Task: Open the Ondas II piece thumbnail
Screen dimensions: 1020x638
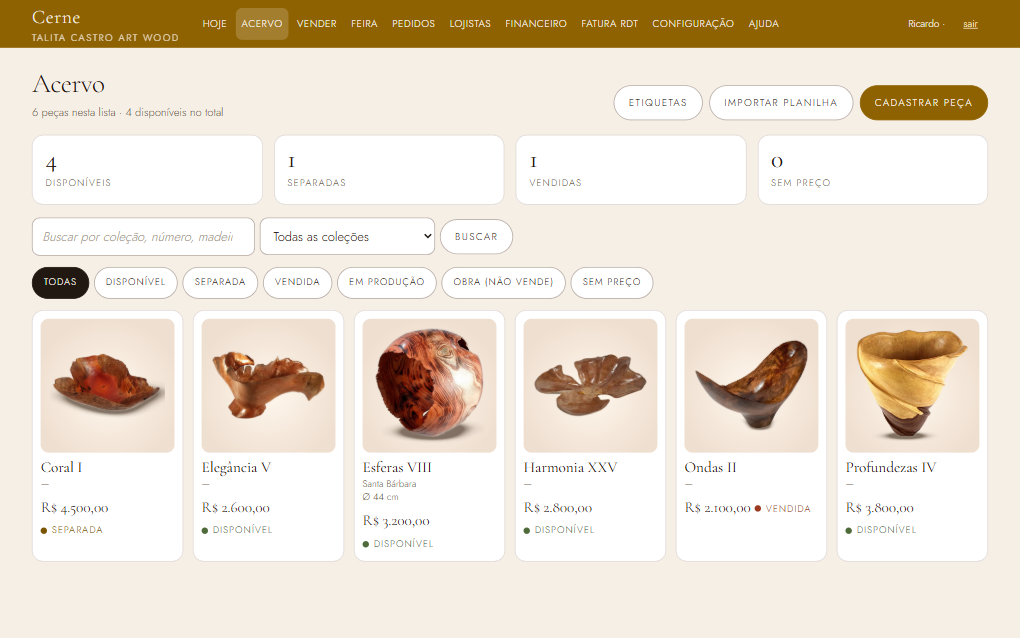Action: coord(751,386)
